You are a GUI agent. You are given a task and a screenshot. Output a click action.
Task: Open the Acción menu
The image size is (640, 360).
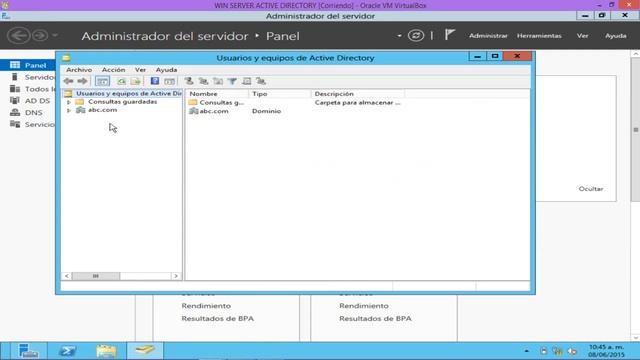click(113, 70)
